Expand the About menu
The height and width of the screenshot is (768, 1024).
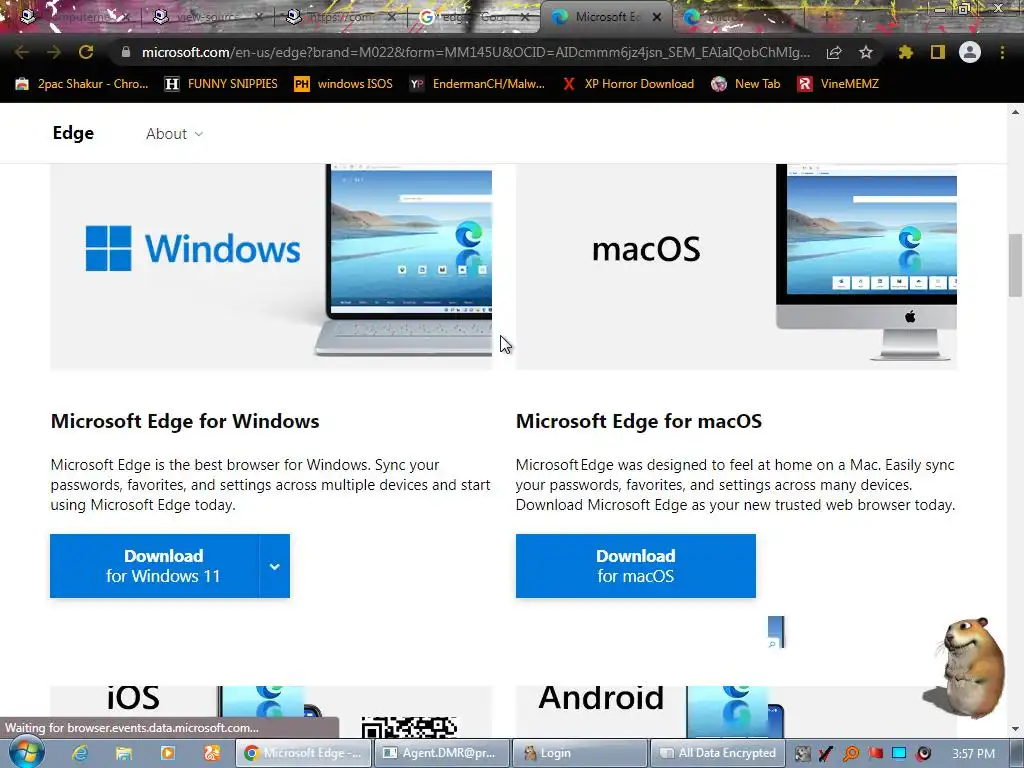[174, 134]
